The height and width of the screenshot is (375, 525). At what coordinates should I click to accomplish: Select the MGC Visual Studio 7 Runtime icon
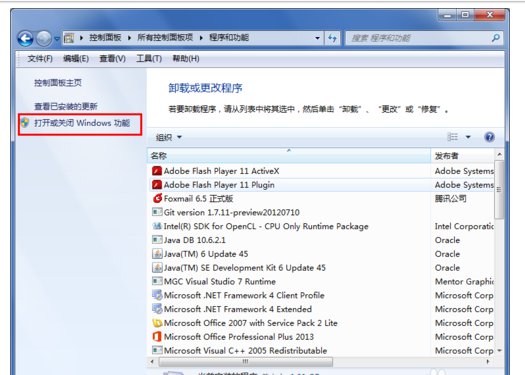click(157, 281)
